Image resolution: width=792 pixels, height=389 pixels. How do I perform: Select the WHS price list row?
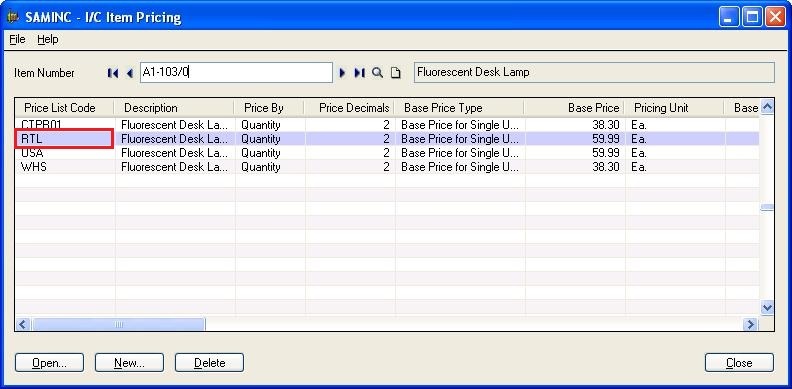[x=387, y=167]
